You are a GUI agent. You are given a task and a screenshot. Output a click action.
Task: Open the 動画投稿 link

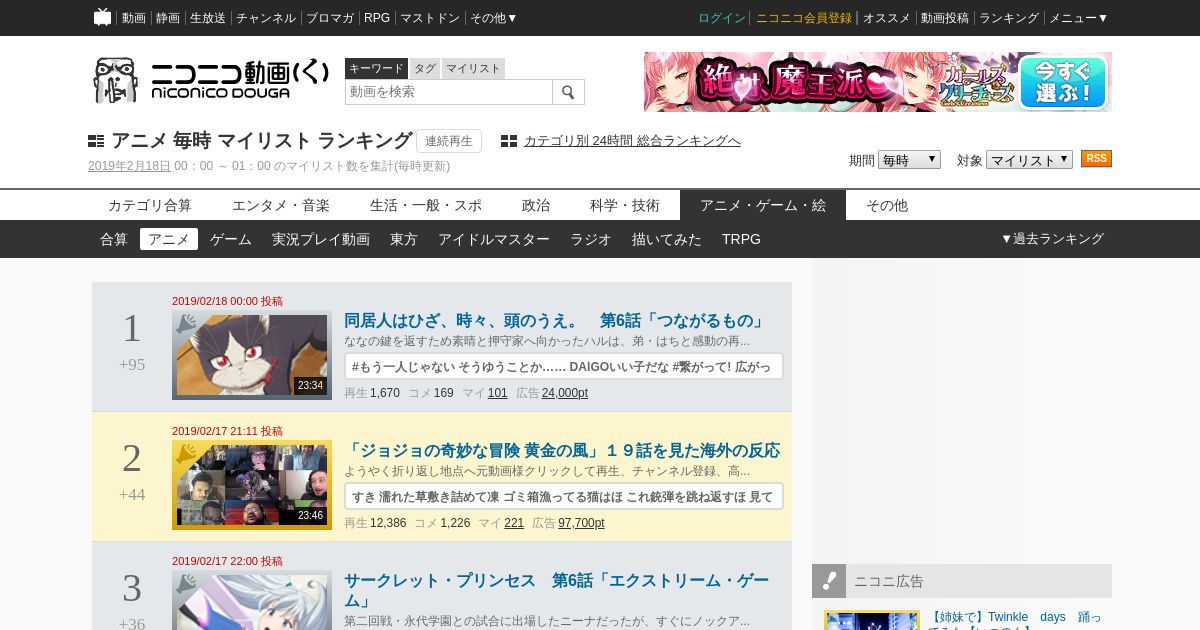pos(945,18)
